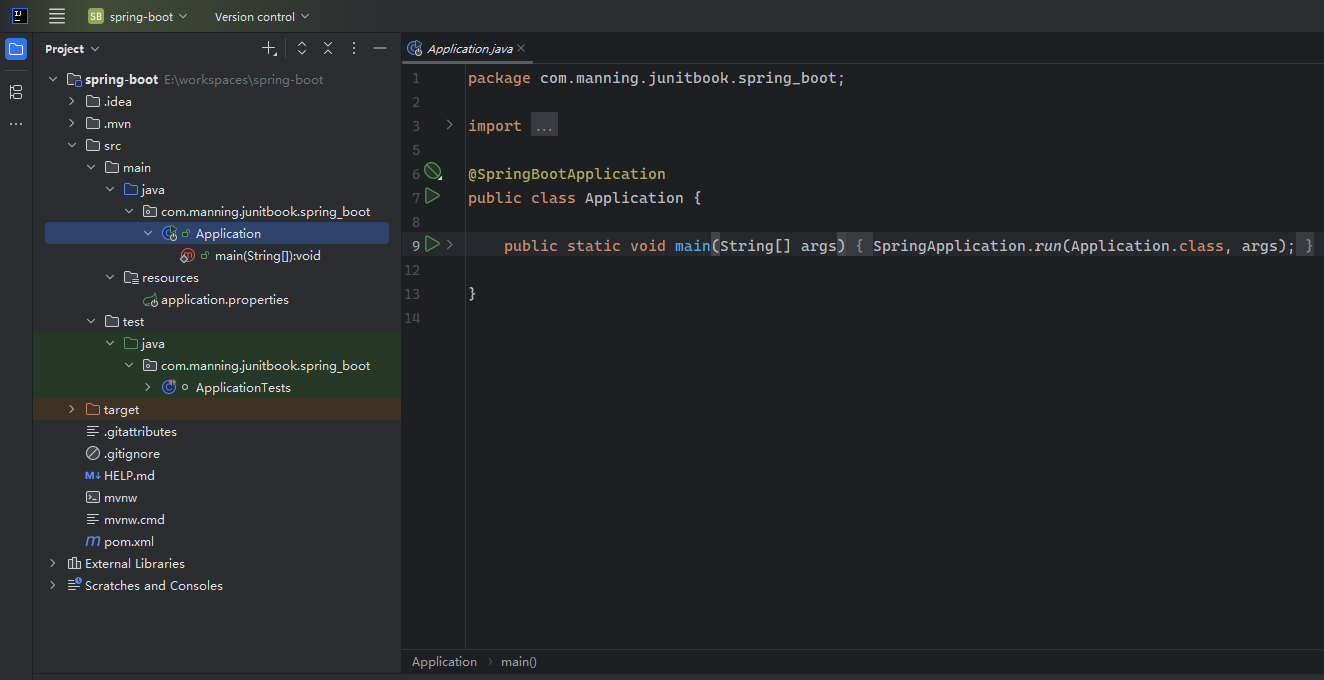Expand the ApplicationTests node

pyautogui.click(x=148, y=387)
